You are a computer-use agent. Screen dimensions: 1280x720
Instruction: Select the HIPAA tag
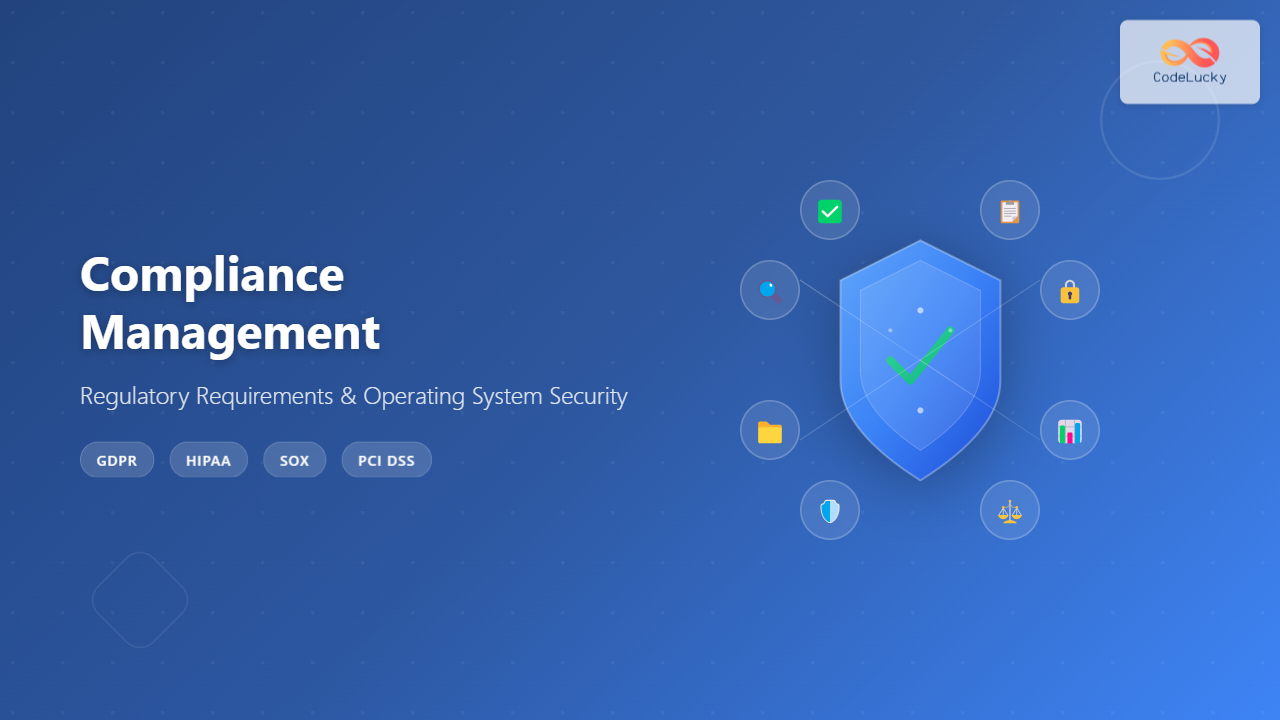click(208, 461)
